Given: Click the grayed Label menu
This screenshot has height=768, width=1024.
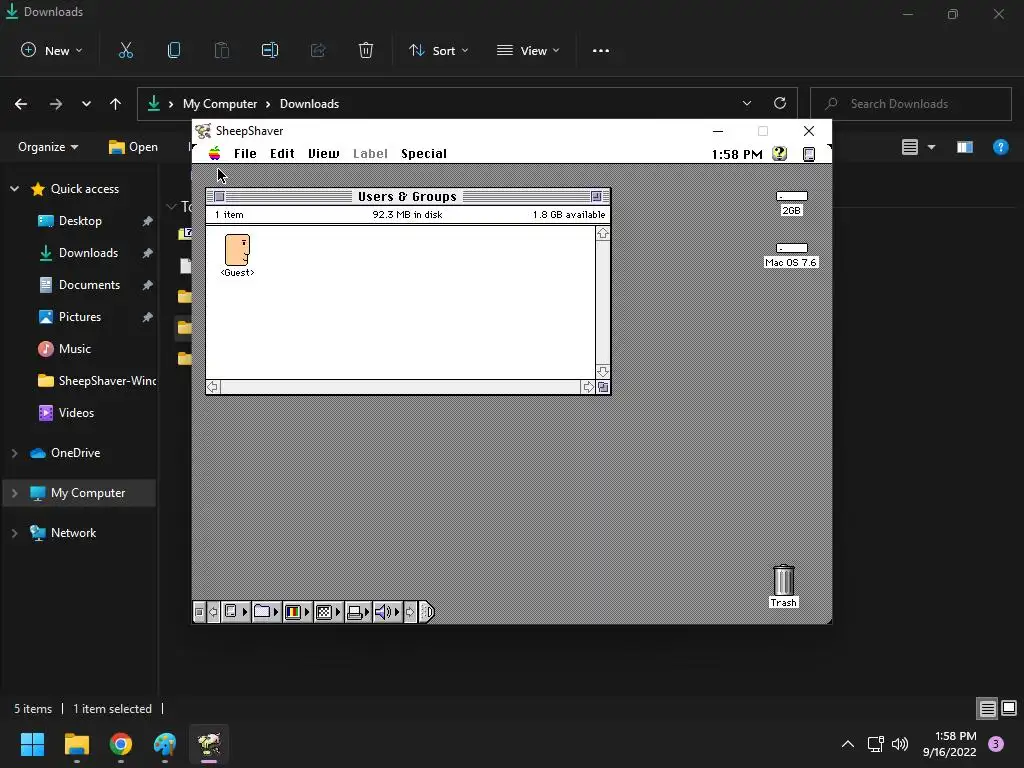Looking at the screenshot, I should [x=370, y=153].
